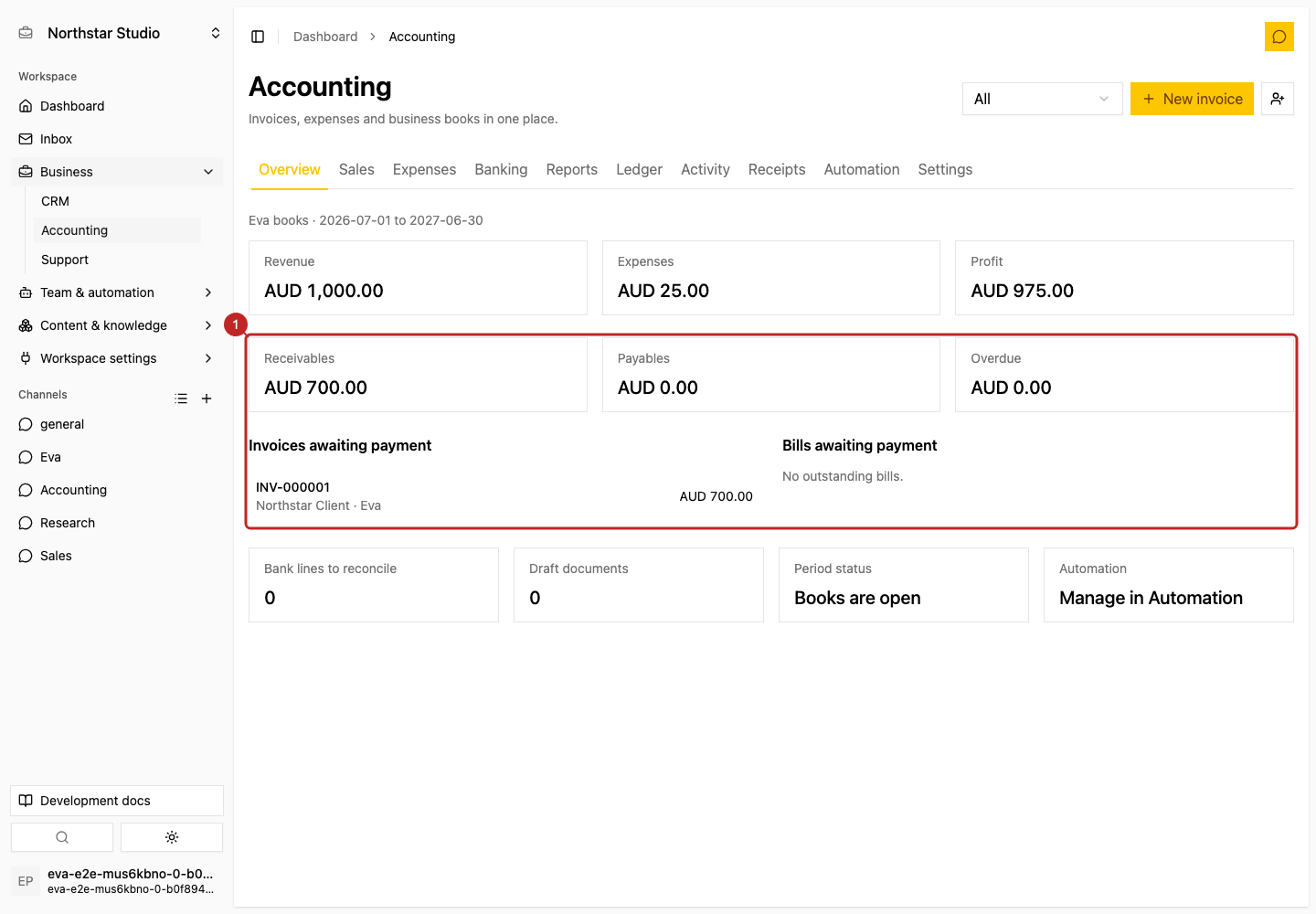
Task: Click the Overdue AUD 0.00 card
Action: click(x=1124, y=375)
